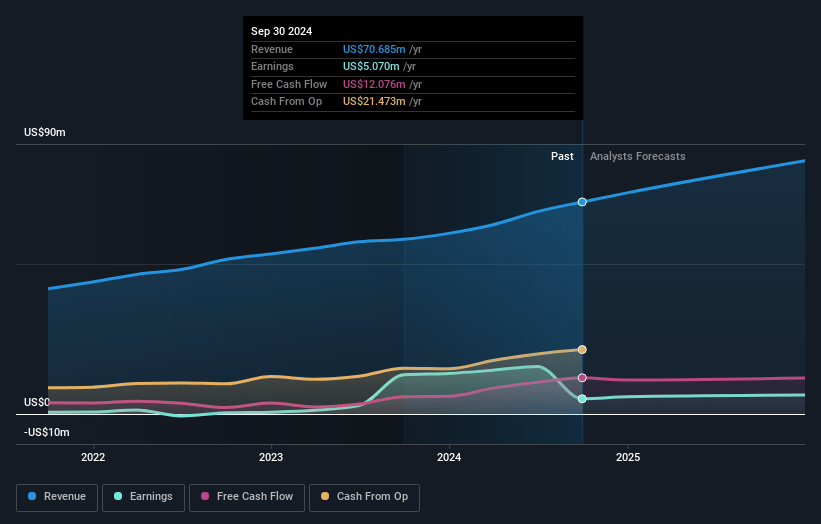This screenshot has width=821, height=524.
Task: Toggle the Earnings legend button
Action: (143, 497)
